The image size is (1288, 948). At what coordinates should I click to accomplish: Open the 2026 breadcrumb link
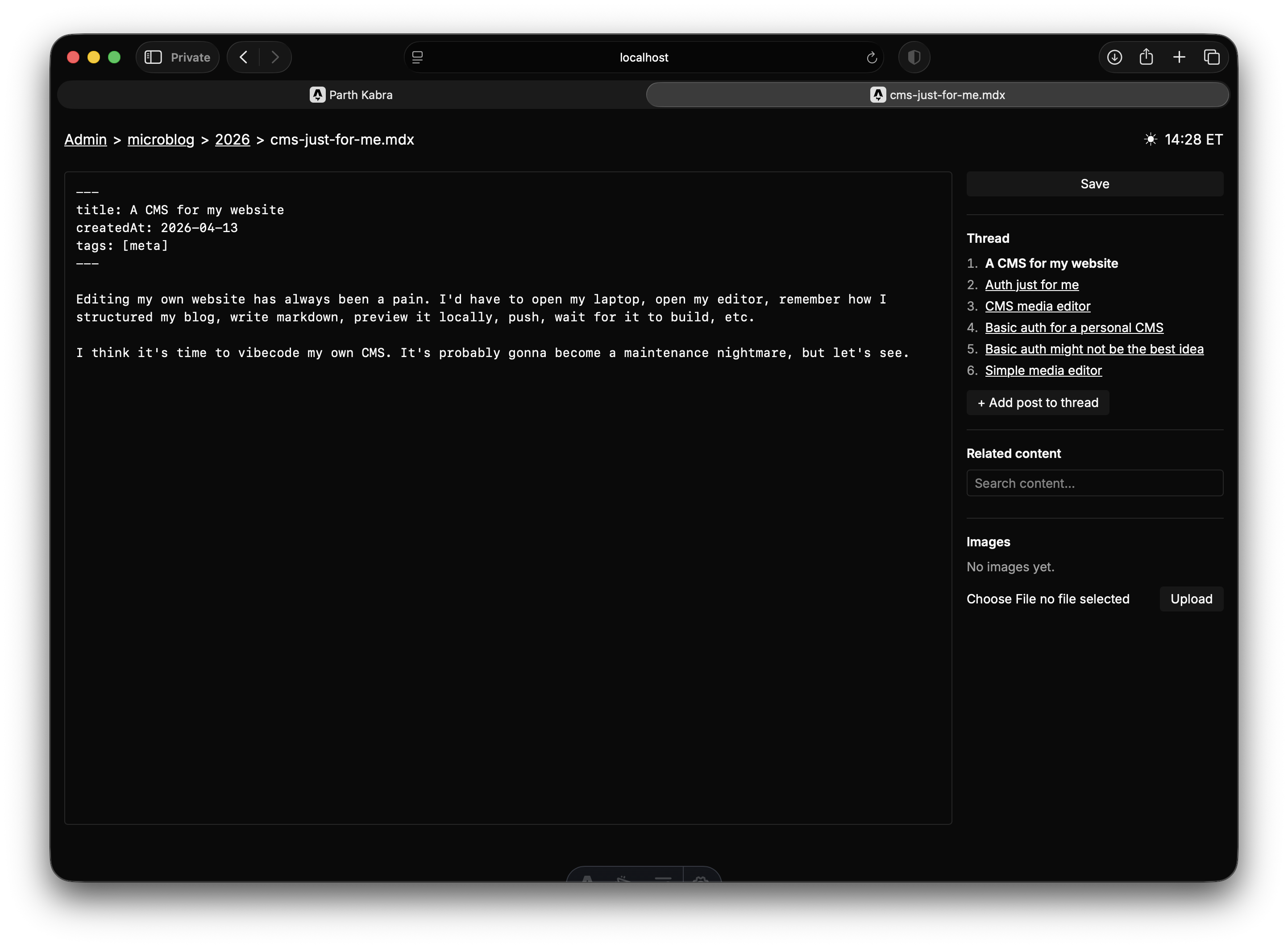pyautogui.click(x=233, y=139)
